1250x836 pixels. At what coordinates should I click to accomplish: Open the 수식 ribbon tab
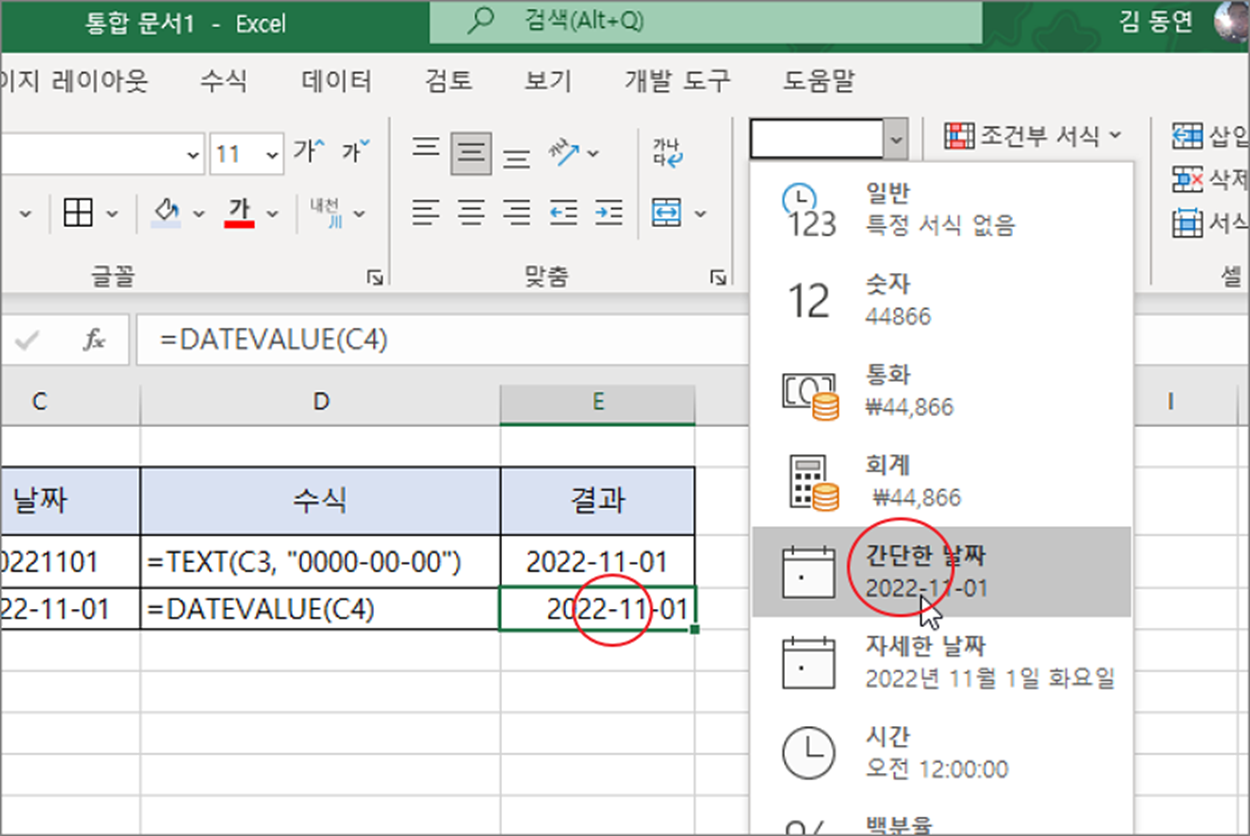click(x=223, y=81)
